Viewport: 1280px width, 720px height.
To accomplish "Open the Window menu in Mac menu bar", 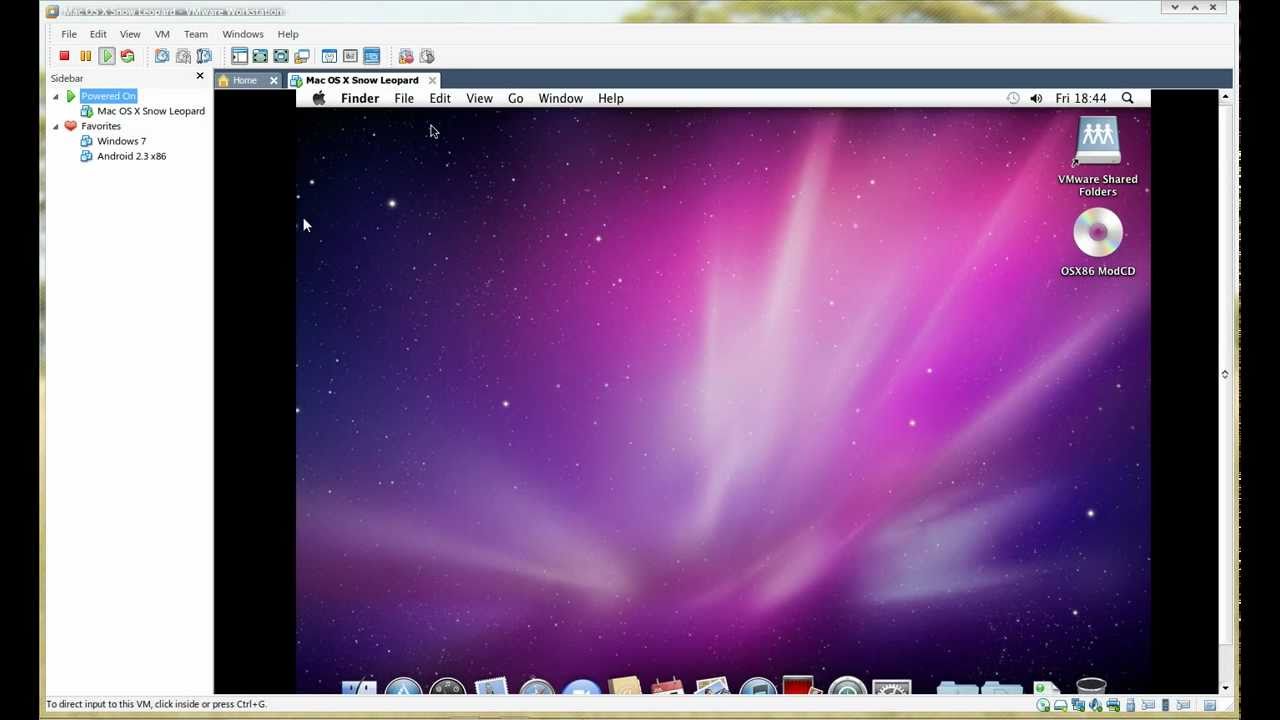I will [560, 98].
